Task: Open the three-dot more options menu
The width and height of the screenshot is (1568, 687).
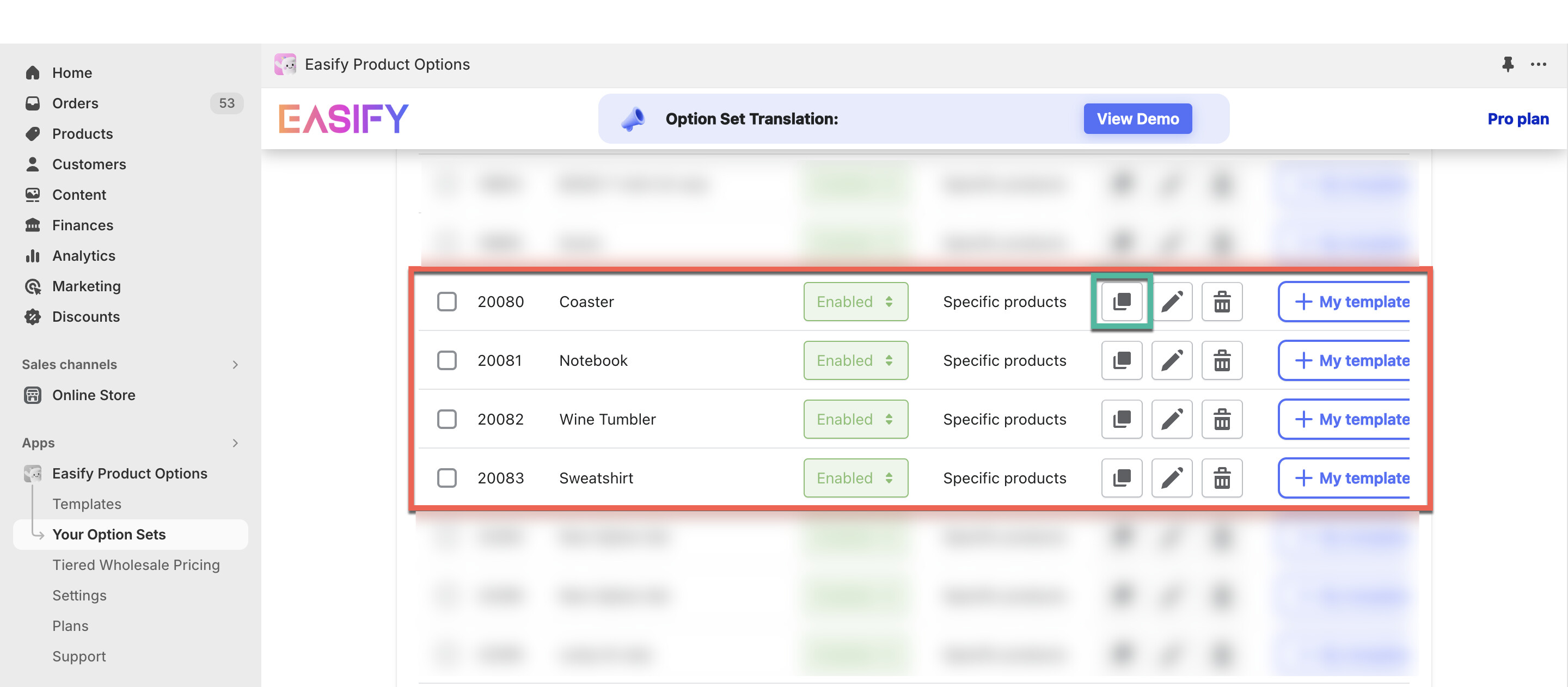Action: (1538, 64)
